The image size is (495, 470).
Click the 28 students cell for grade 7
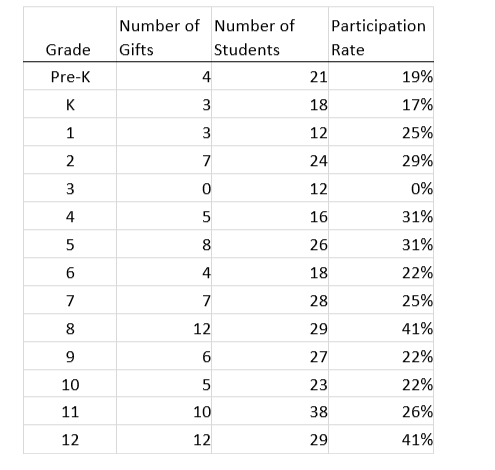point(270,300)
